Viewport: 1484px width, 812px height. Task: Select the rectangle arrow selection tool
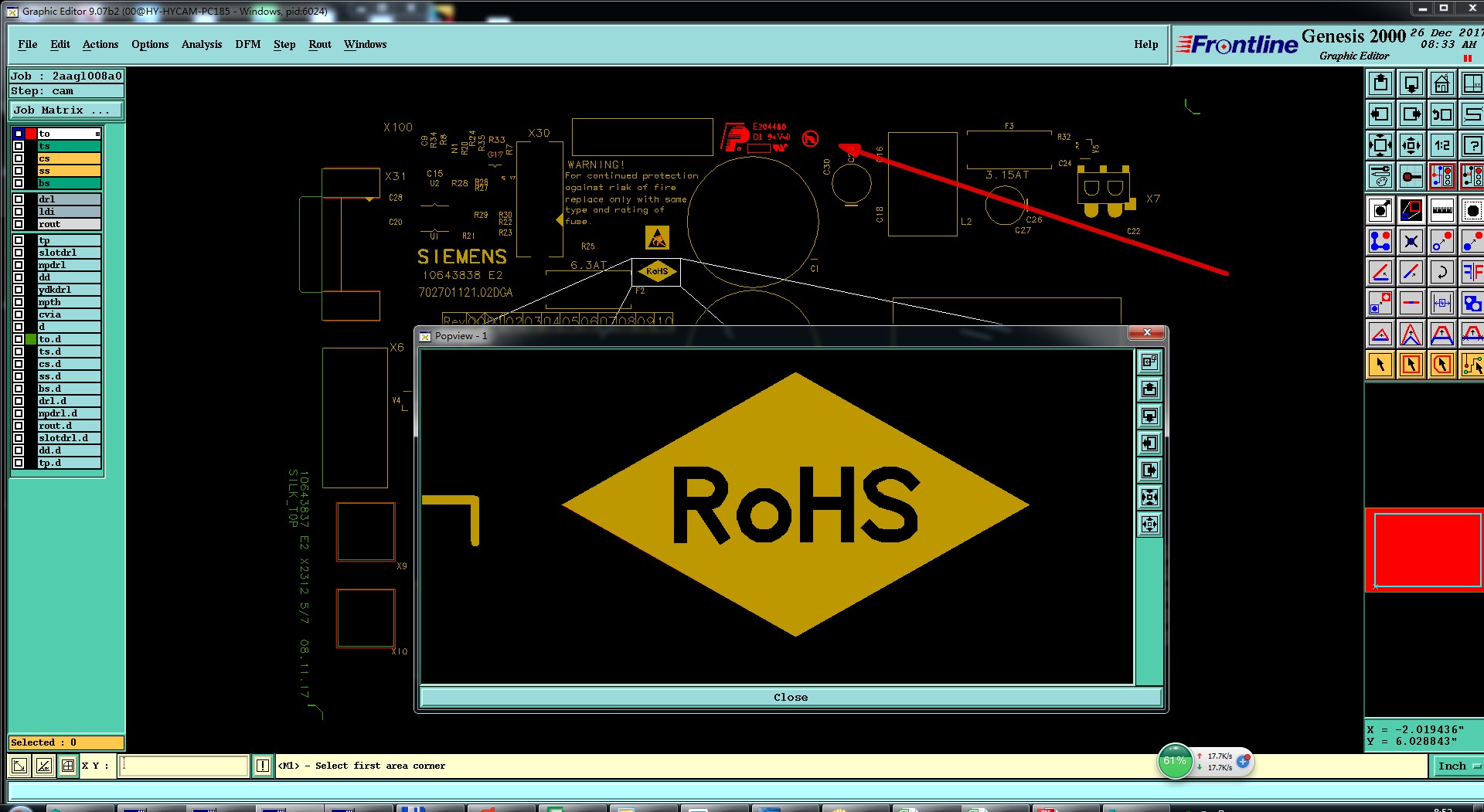point(1411,365)
